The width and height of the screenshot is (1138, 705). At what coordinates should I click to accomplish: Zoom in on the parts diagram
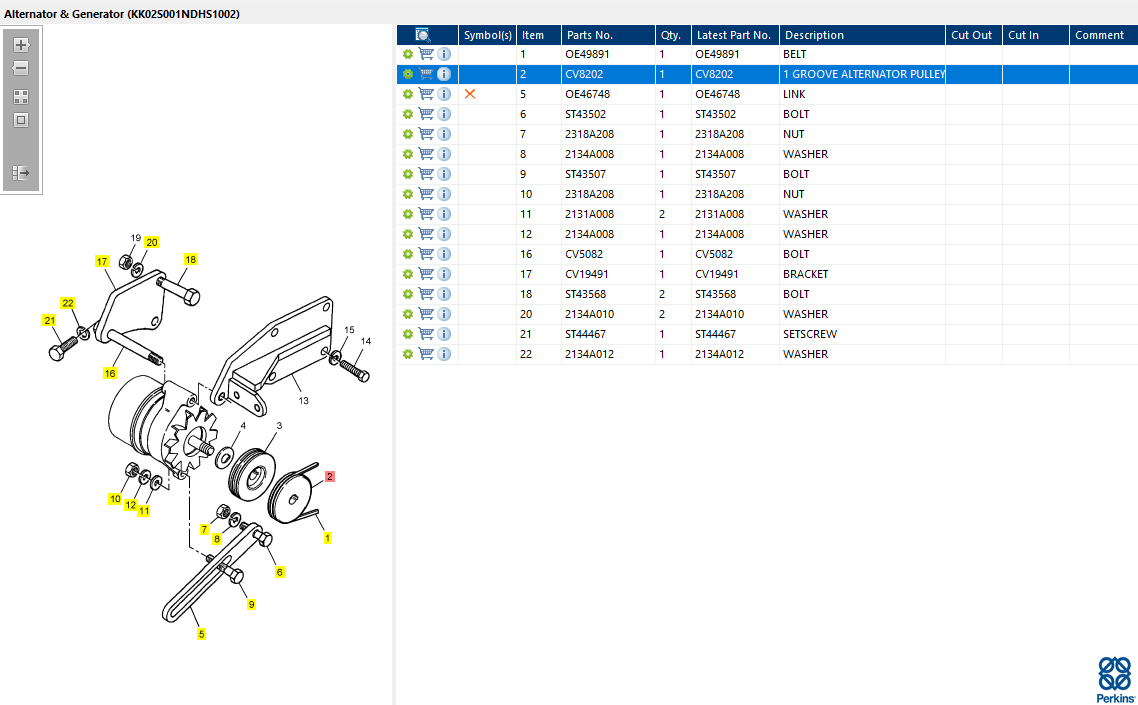(21, 45)
